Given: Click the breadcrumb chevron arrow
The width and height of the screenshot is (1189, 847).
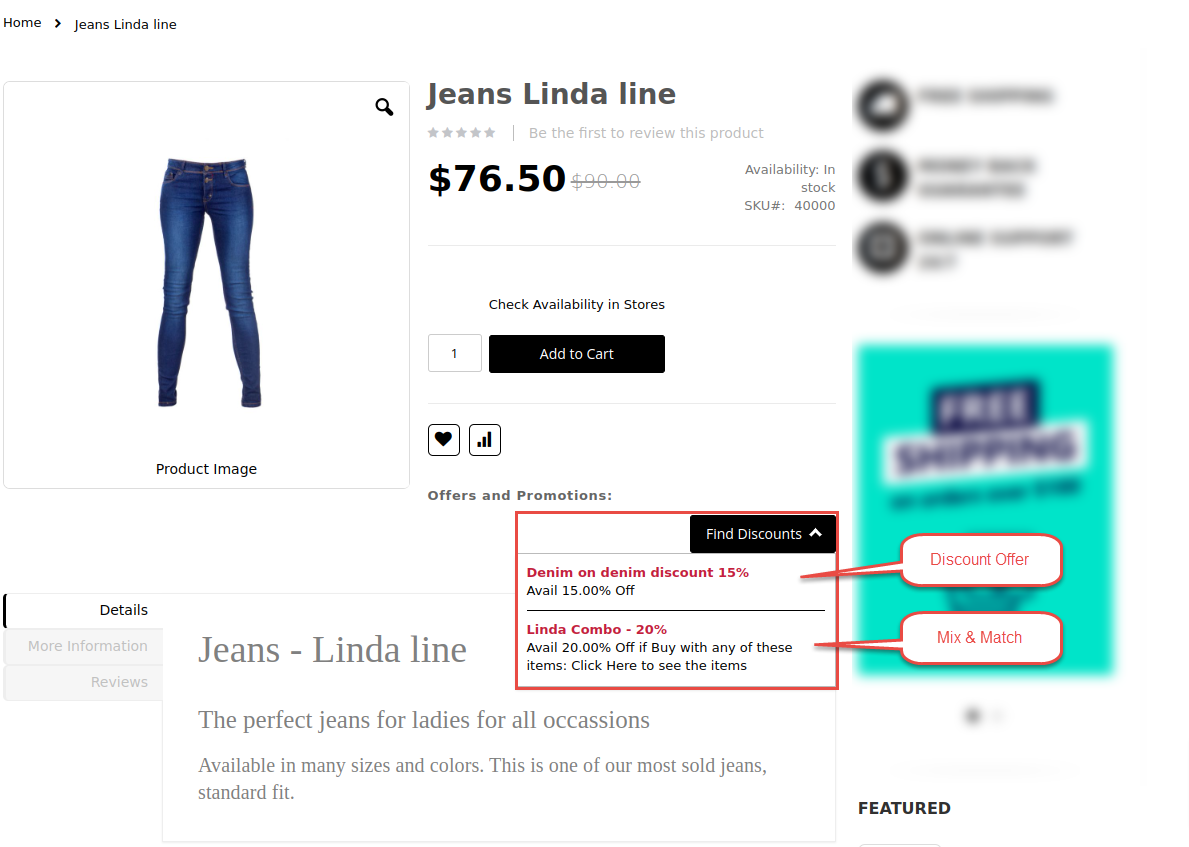Looking at the screenshot, I should tap(58, 24).
